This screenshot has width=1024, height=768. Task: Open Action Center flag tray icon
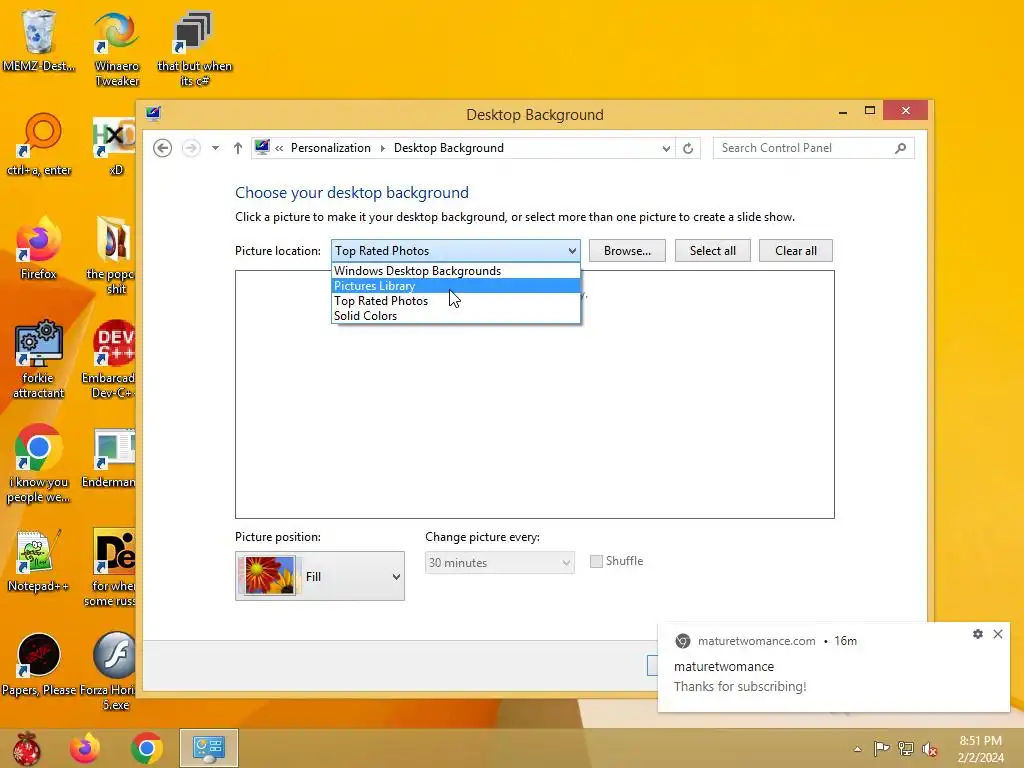(882, 749)
